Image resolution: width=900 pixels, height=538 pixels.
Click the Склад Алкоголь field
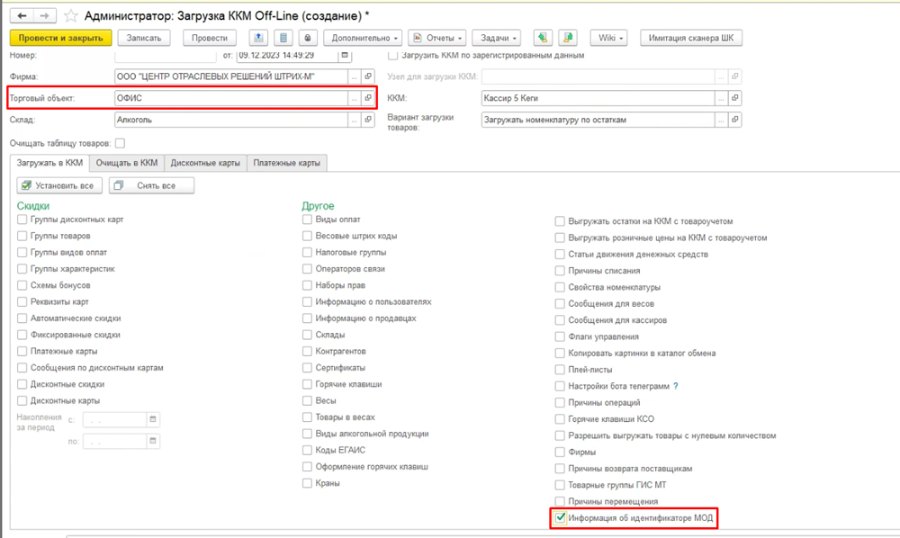click(231, 119)
